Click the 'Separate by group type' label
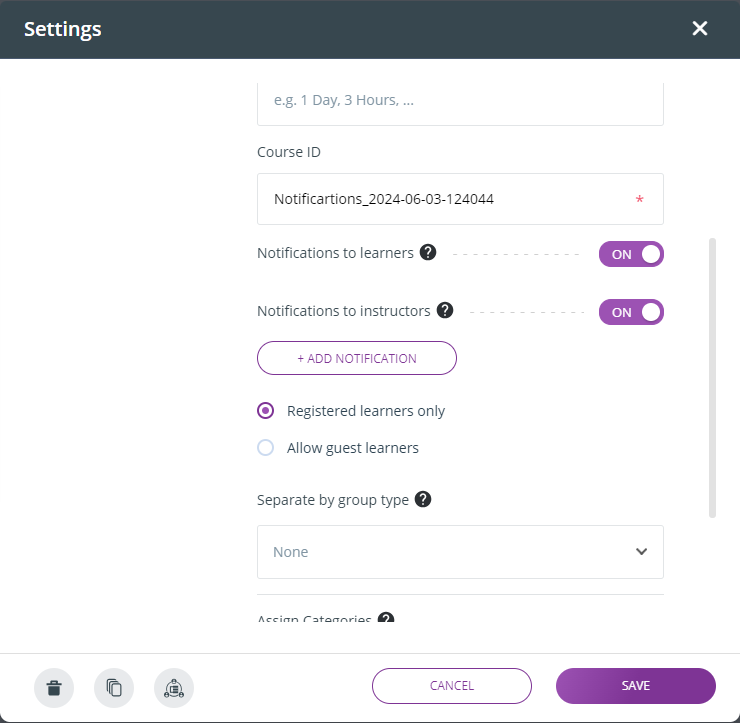This screenshot has height=723, width=740. (x=333, y=500)
